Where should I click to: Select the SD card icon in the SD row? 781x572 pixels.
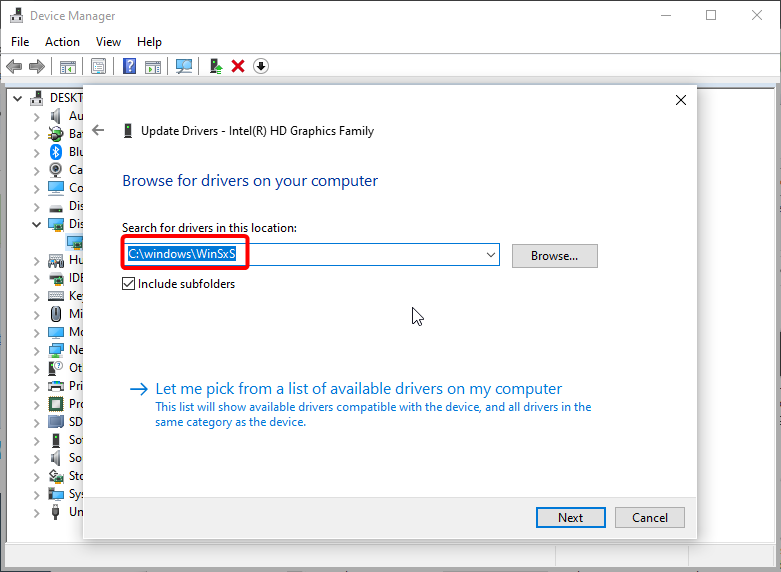pos(56,422)
